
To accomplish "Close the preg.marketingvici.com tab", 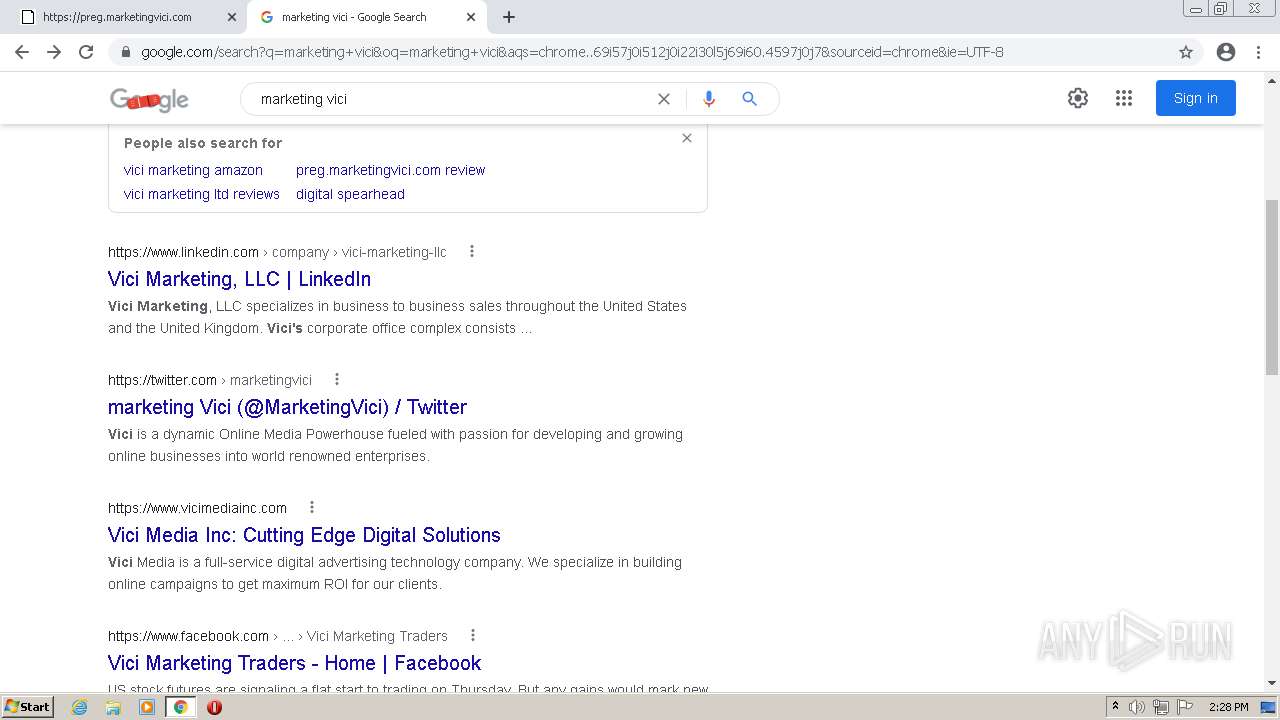I will coord(232,17).
